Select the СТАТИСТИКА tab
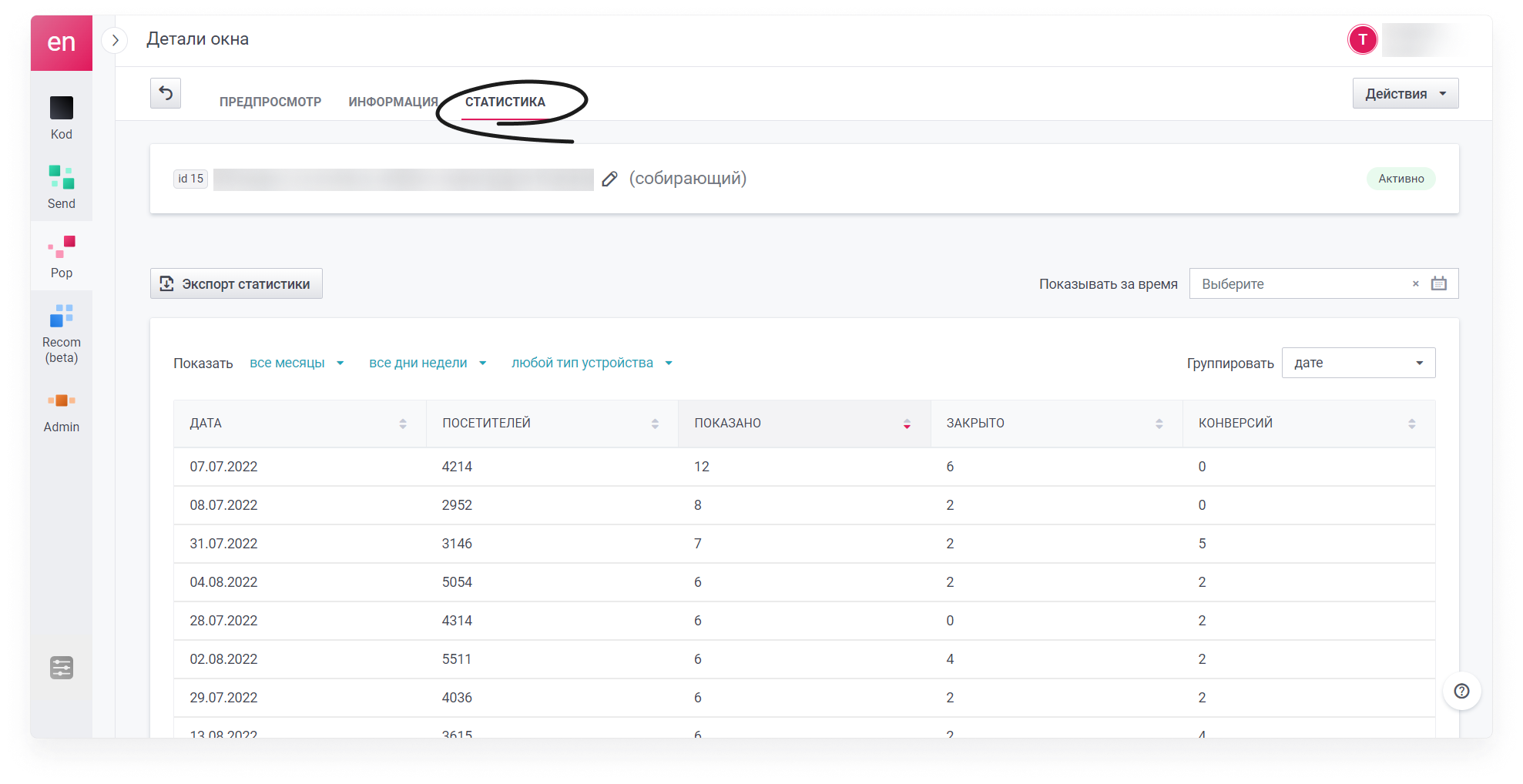 tap(505, 102)
